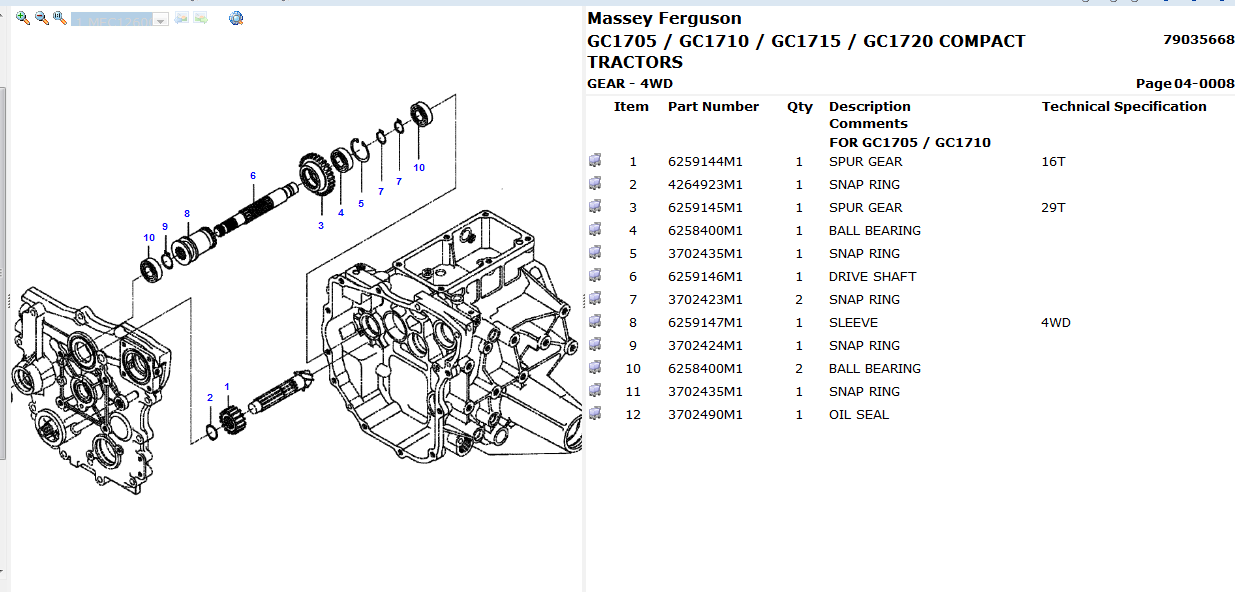
Task: Click callout 8 above the sleeve
Action: click(186, 214)
